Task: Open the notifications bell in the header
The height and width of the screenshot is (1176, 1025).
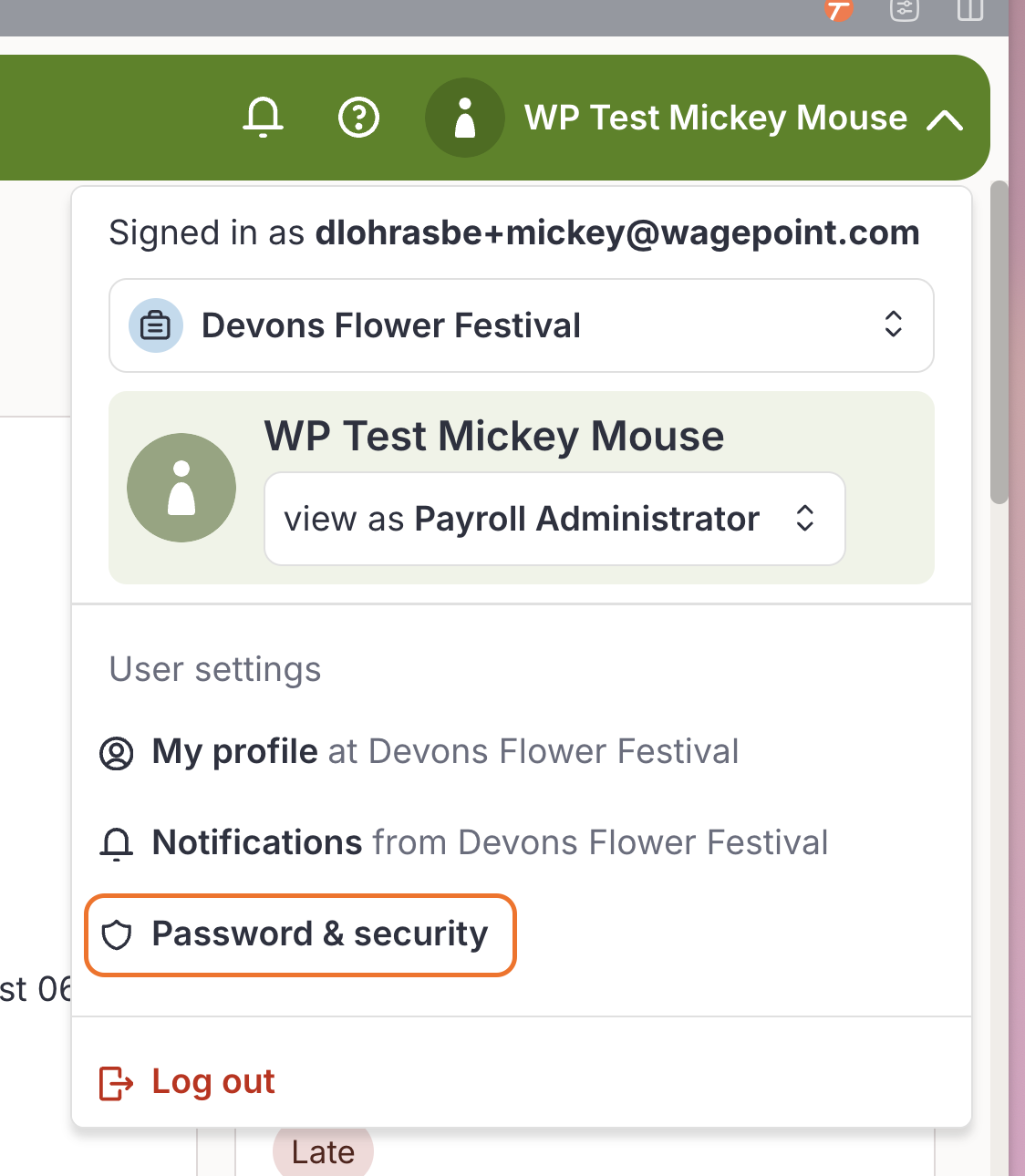Action: point(264,118)
